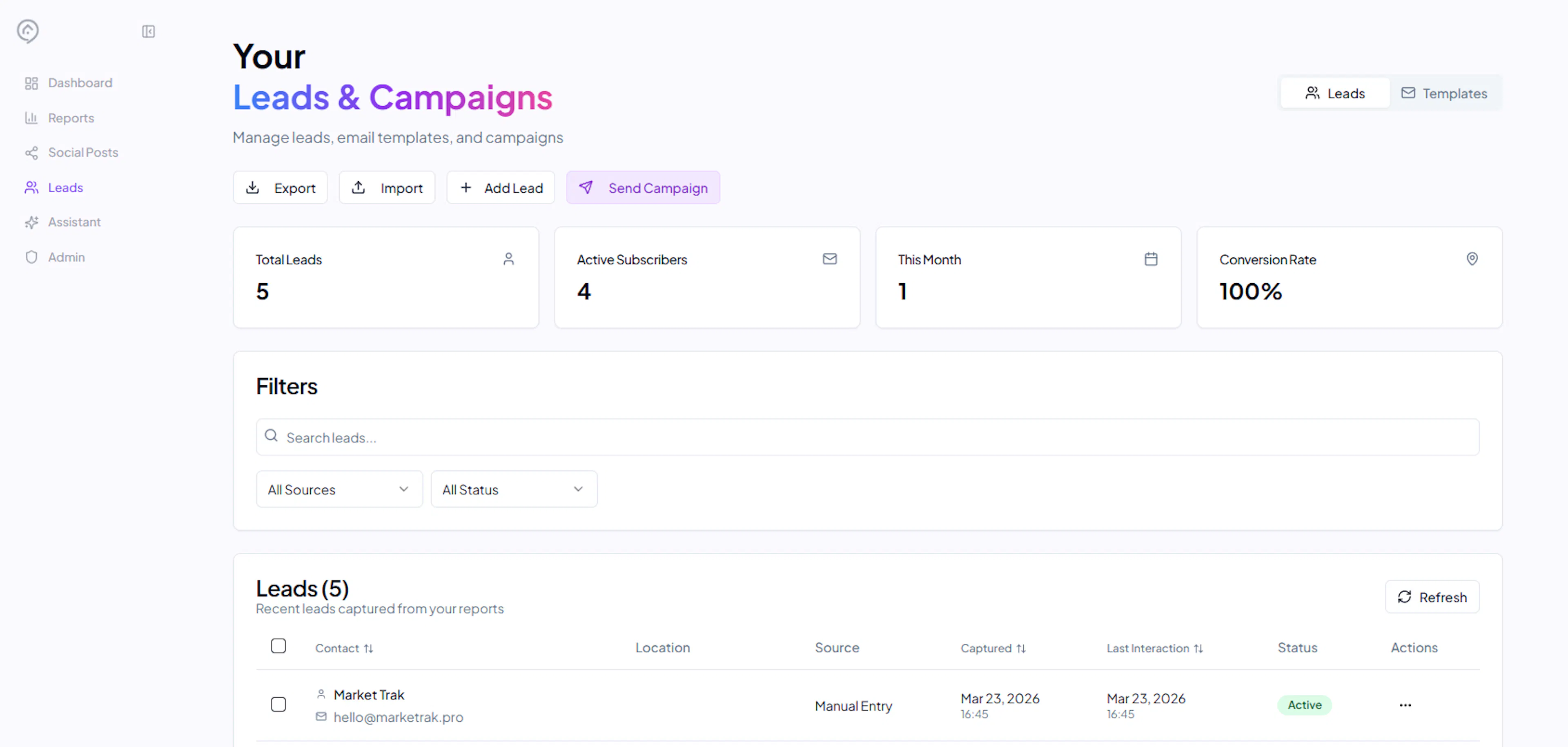Expand the All Status dropdown
This screenshot has width=1568, height=747.
pyautogui.click(x=513, y=490)
